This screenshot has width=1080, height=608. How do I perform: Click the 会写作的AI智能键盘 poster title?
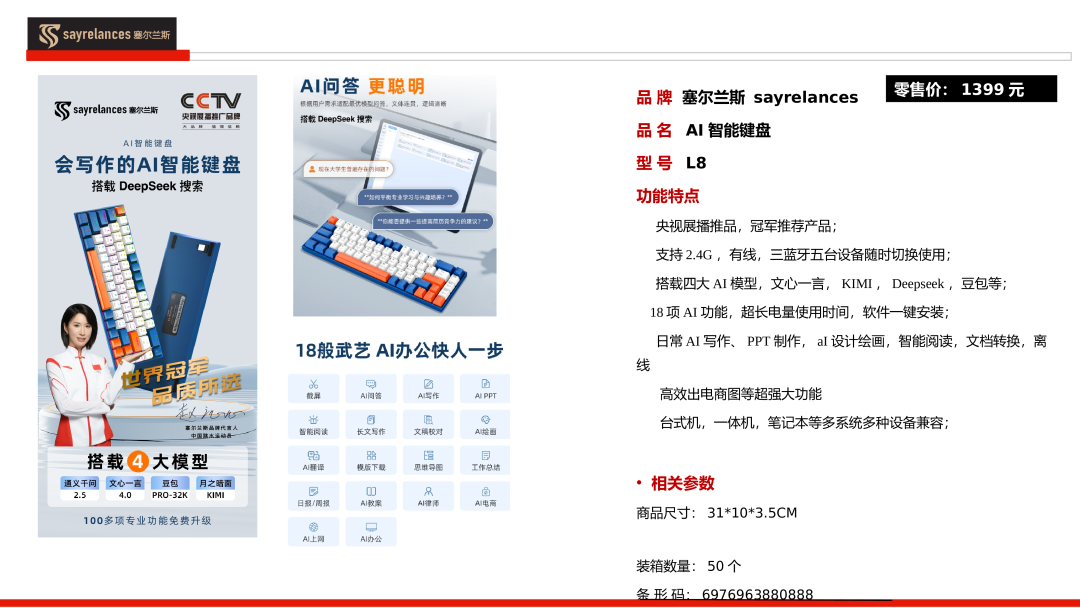coord(147,165)
